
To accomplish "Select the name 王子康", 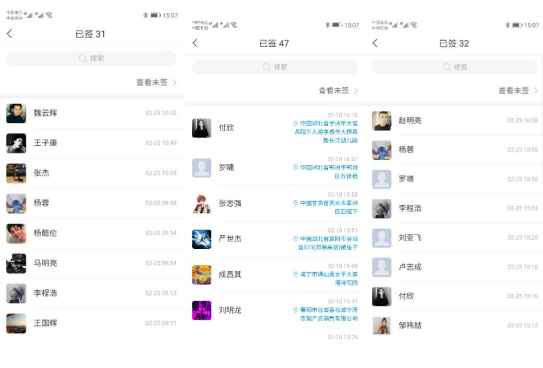I will pos(45,143).
